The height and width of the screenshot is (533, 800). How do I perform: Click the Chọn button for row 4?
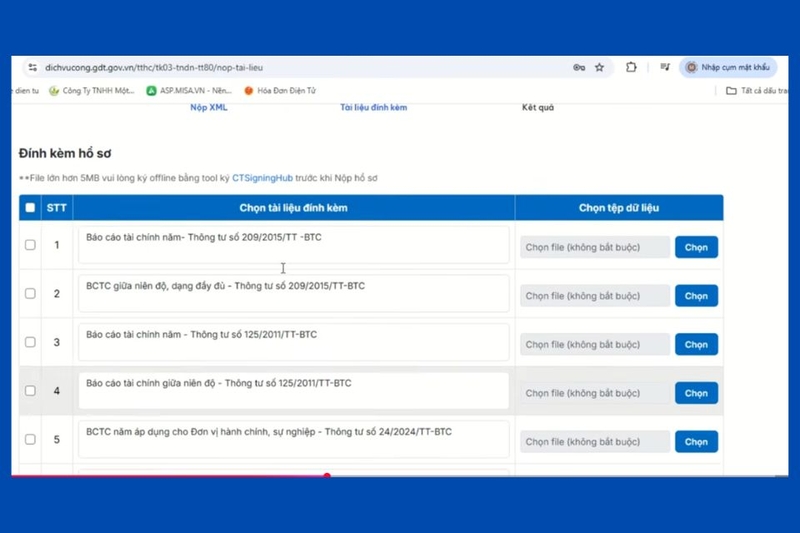pos(696,393)
